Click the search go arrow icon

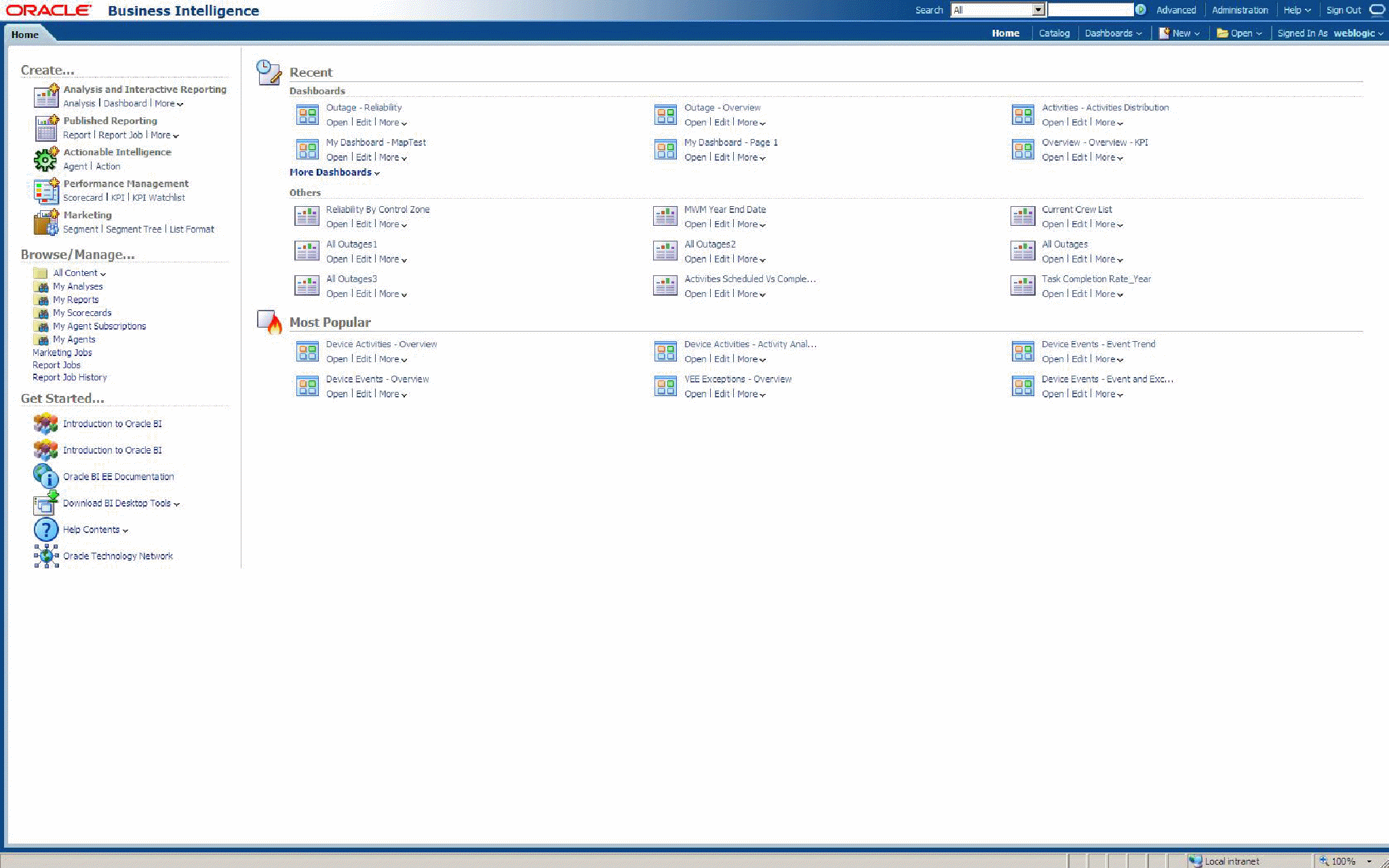point(1141,9)
